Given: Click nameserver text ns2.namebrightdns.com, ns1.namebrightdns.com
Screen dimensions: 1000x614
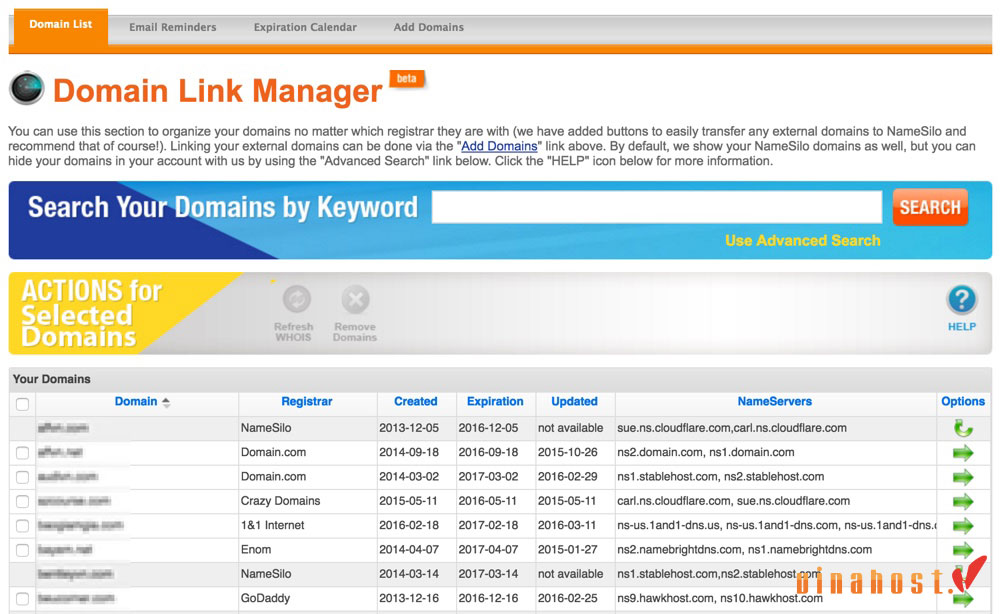Looking at the screenshot, I should (x=744, y=550).
